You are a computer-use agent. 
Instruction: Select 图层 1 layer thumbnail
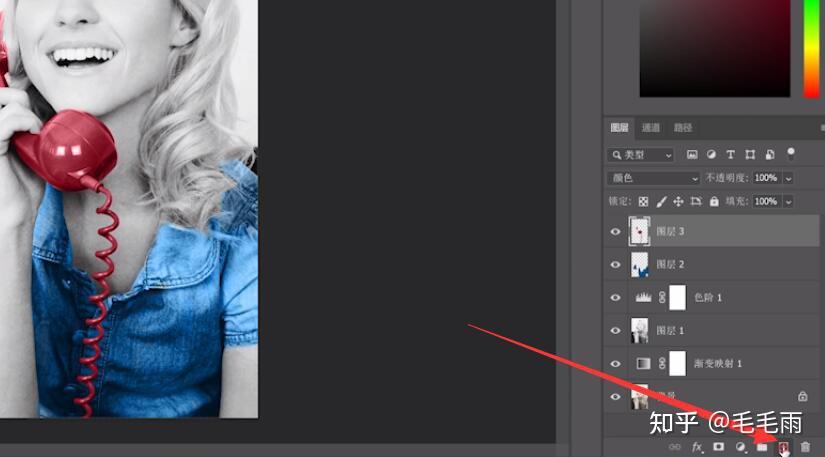click(x=639, y=331)
